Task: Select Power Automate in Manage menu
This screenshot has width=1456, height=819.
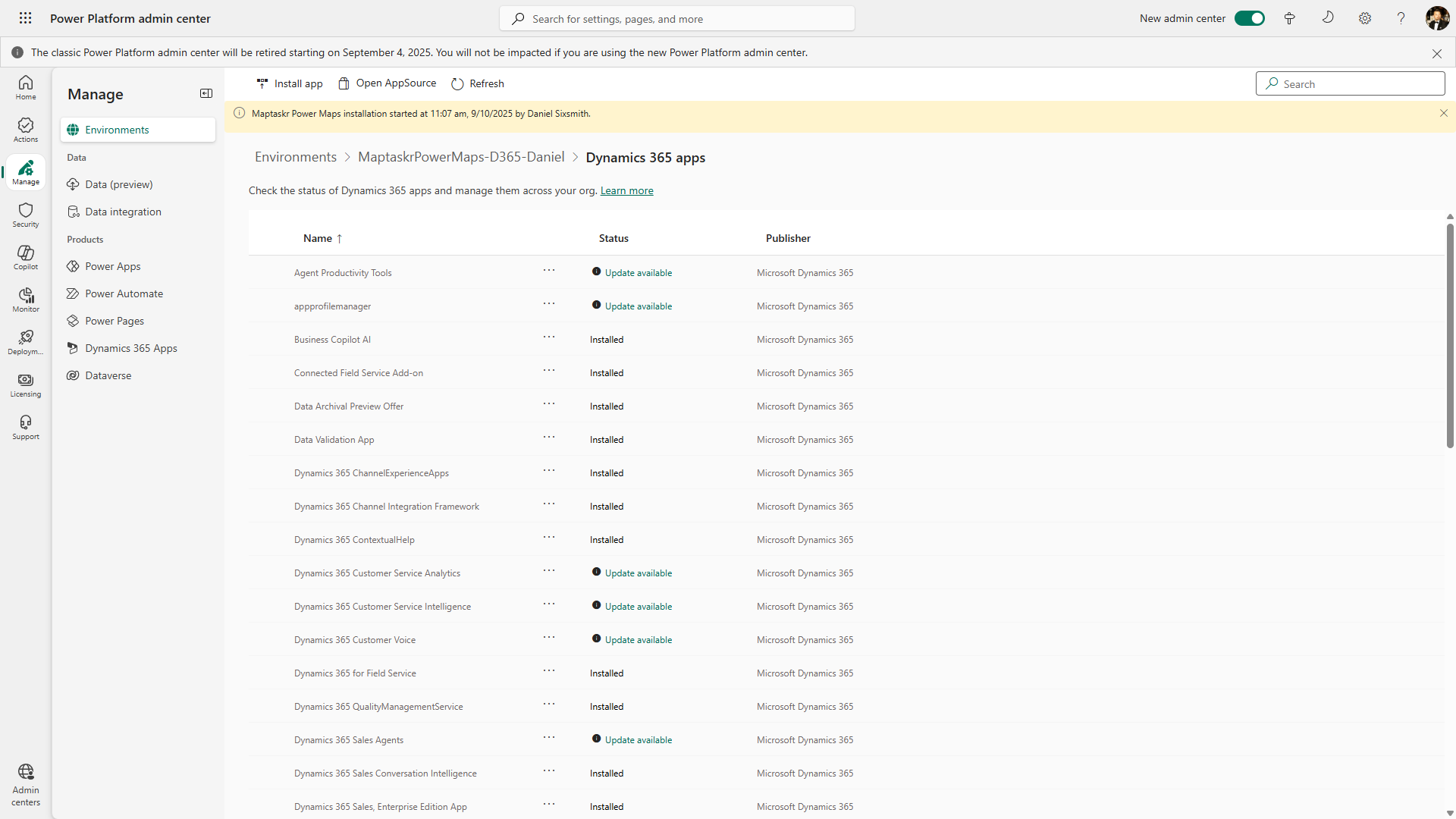Action: [124, 293]
